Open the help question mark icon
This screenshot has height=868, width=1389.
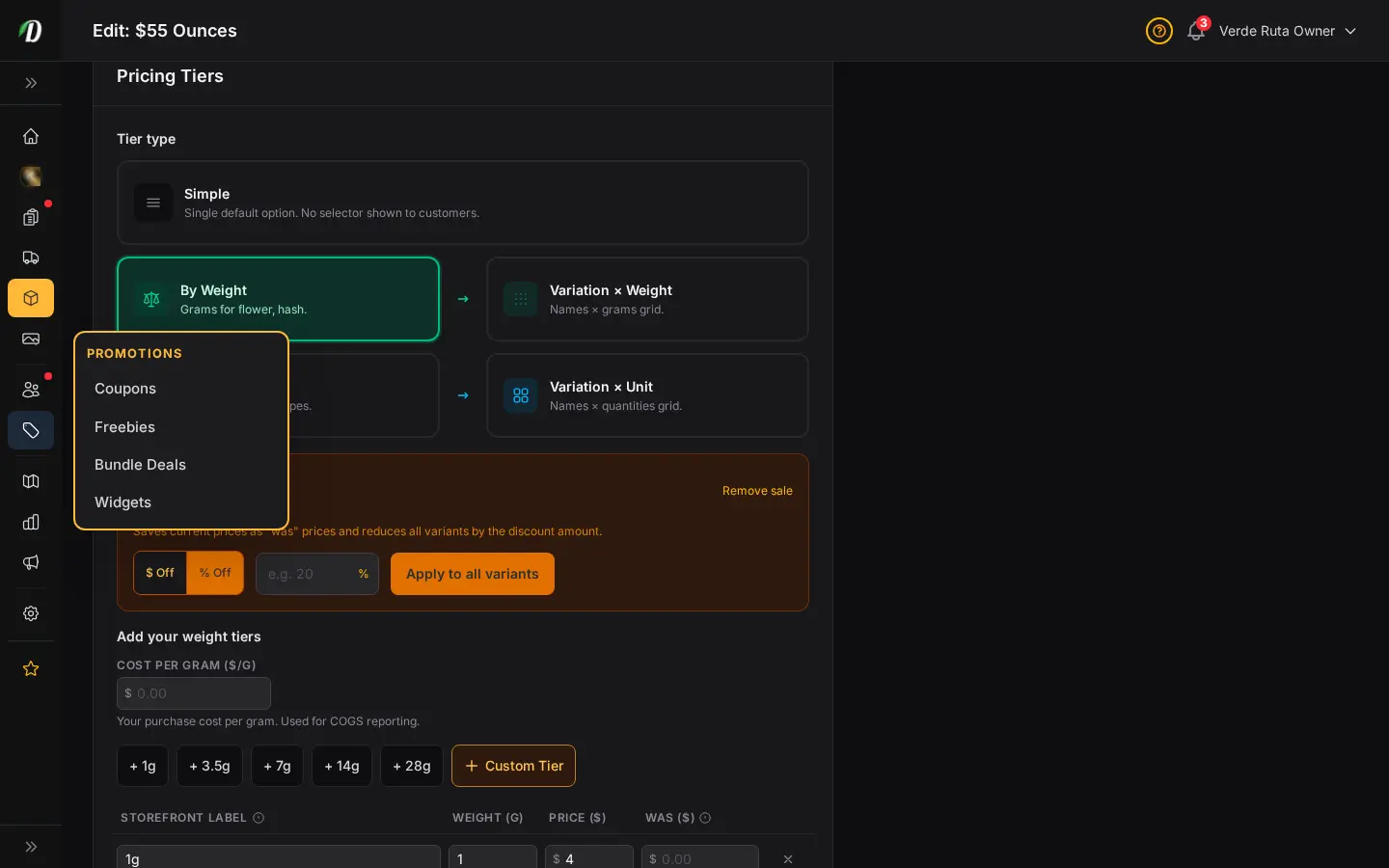[x=1158, y=31]
